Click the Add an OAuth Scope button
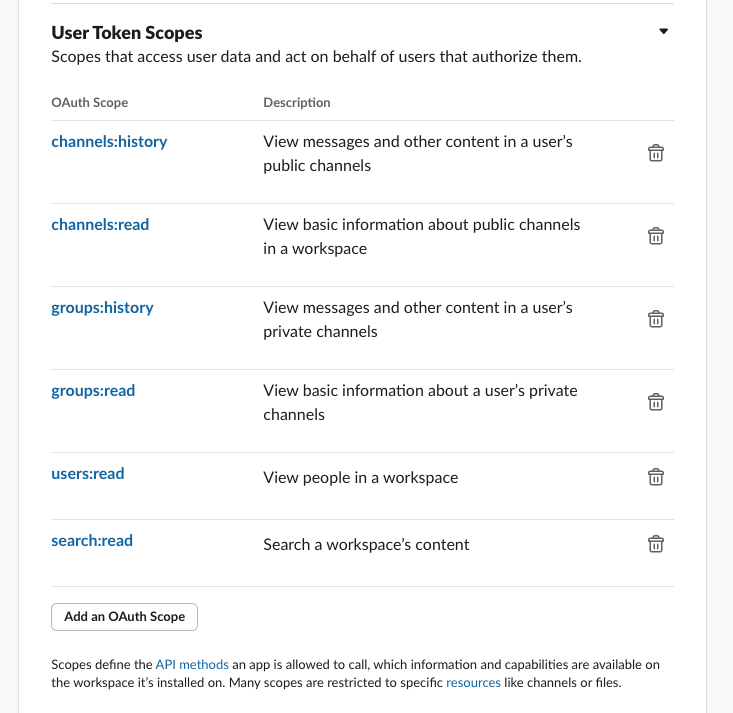 (x=124, y=617)
